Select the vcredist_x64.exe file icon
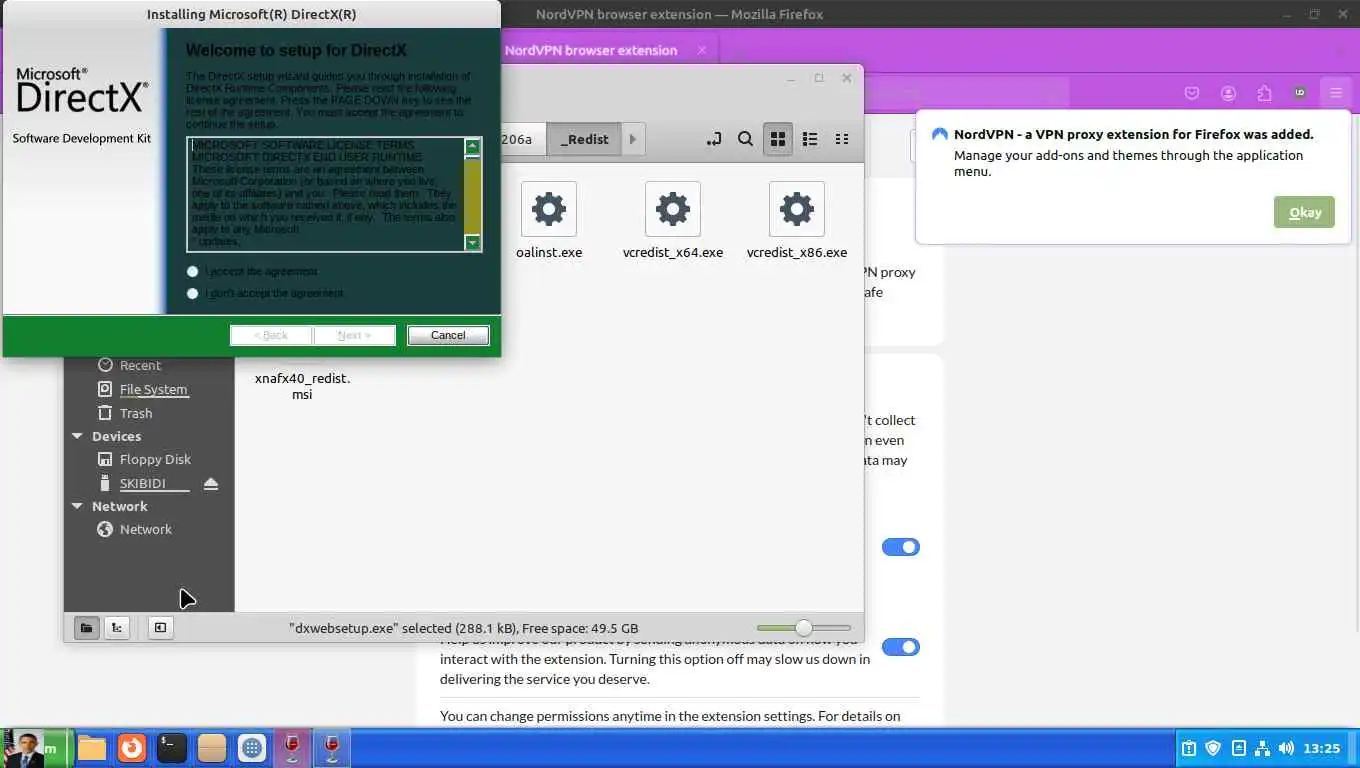Screen dimensions: 1360x768 click(x=673, y=209)
